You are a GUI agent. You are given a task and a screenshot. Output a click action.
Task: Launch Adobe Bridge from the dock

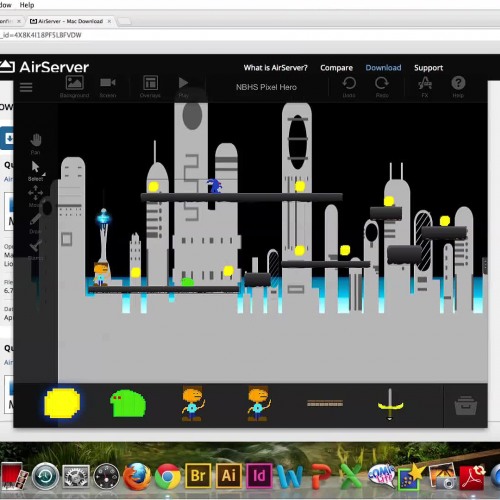tap(198, 476)
